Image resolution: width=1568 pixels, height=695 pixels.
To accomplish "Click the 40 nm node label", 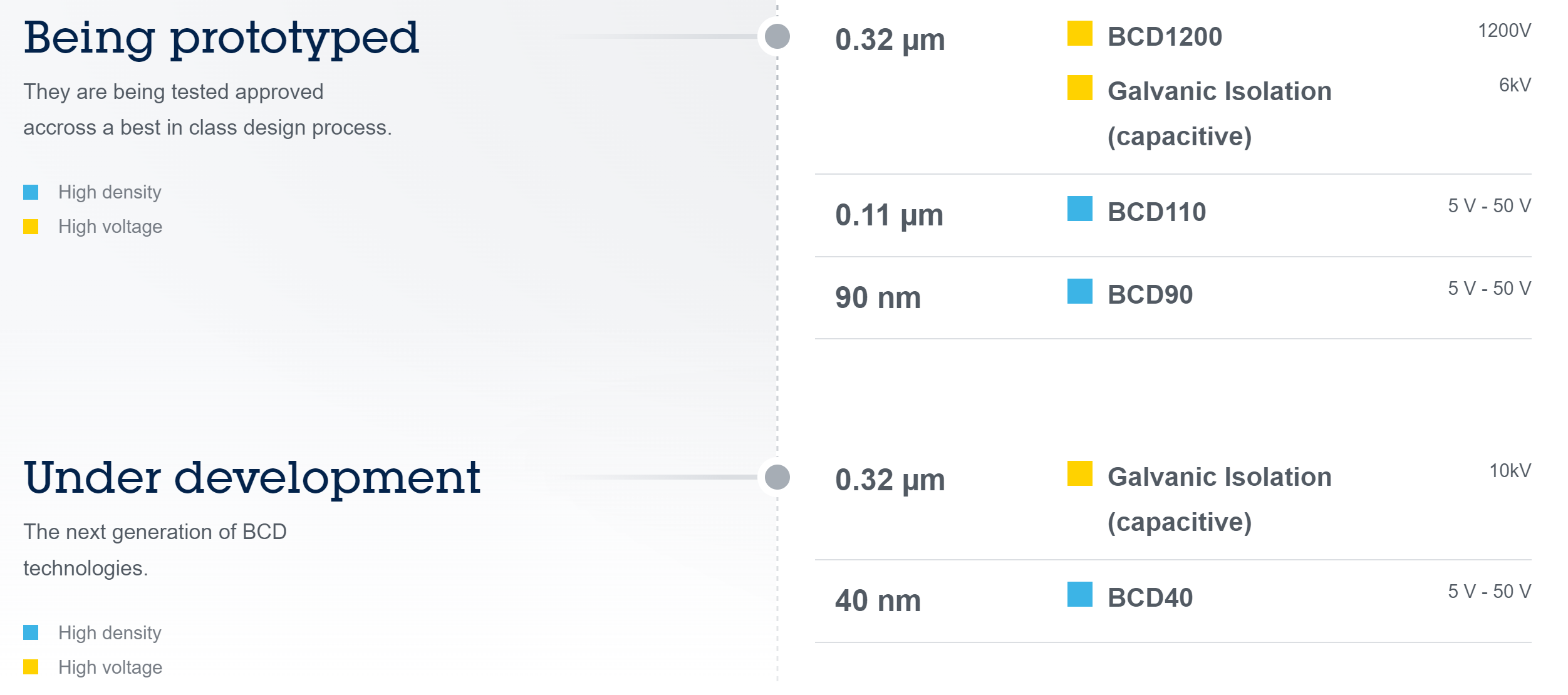I will [x=878, y=601].
